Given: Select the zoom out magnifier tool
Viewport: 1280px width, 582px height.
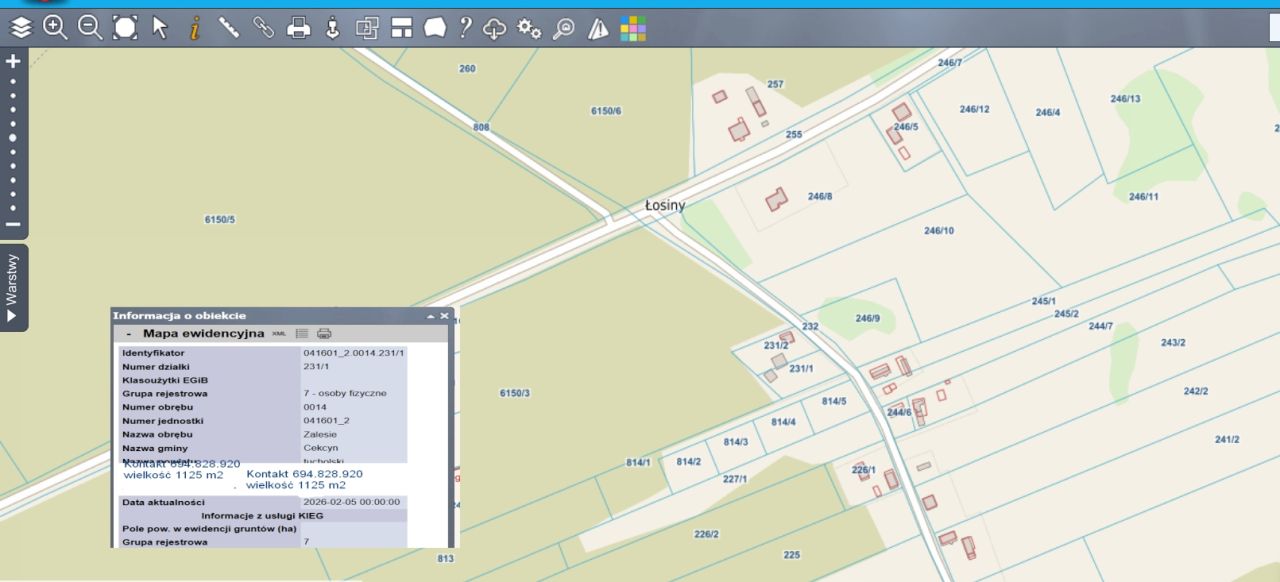Looking at the screenshot, I should (90, 28).
